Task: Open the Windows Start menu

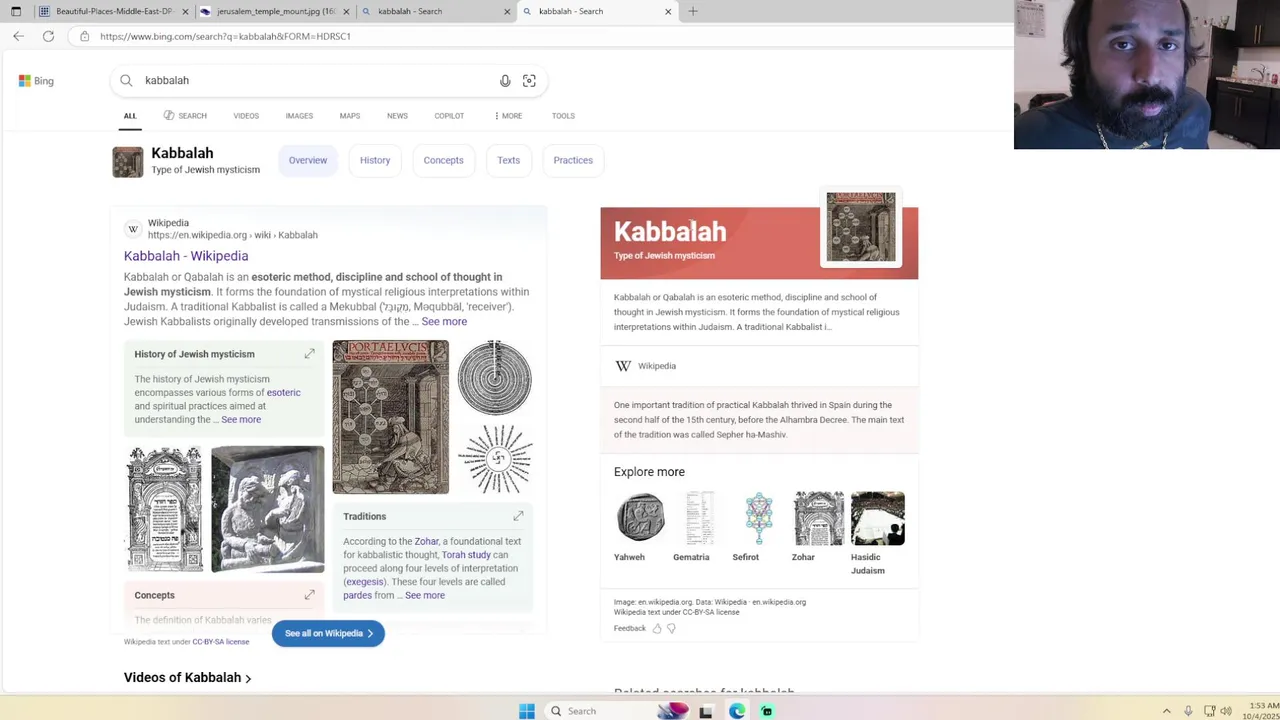Action: pos(527,711)
